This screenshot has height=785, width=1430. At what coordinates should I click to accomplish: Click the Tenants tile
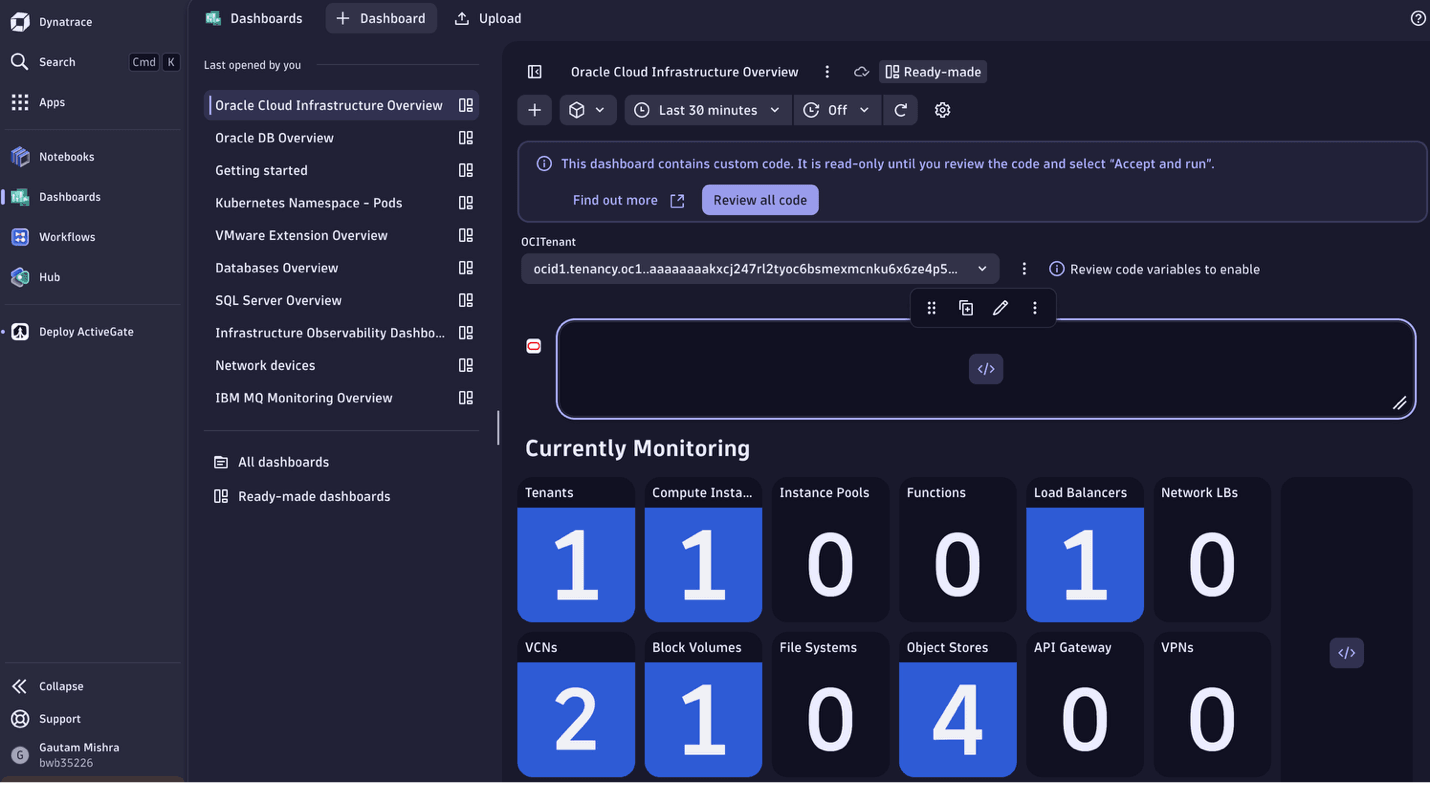click(576, 550)
